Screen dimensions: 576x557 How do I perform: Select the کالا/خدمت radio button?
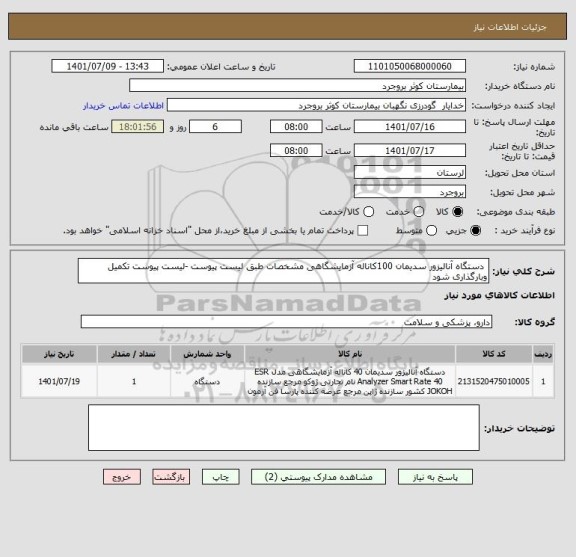(x=368, y=212)
